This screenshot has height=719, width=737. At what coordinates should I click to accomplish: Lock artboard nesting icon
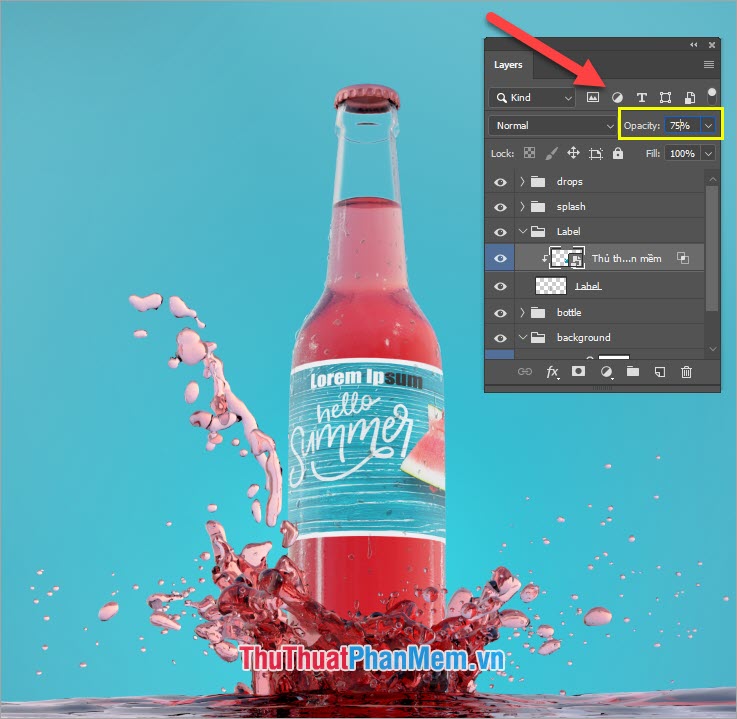tap(596, 153)
